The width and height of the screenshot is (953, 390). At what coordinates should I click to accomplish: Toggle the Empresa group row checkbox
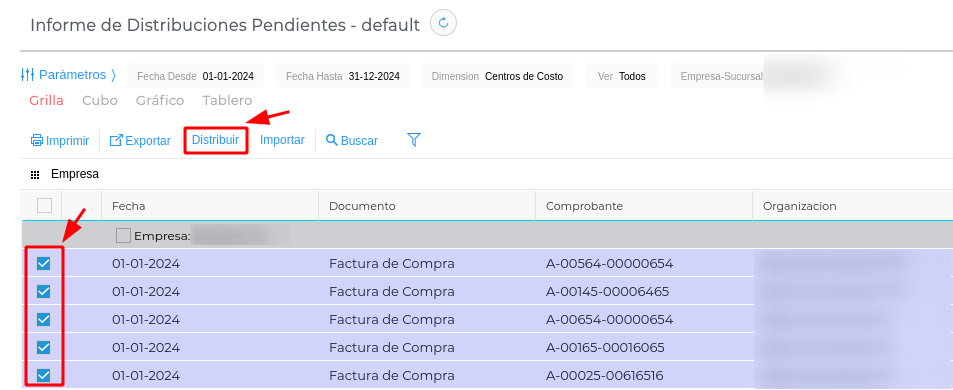123,235
